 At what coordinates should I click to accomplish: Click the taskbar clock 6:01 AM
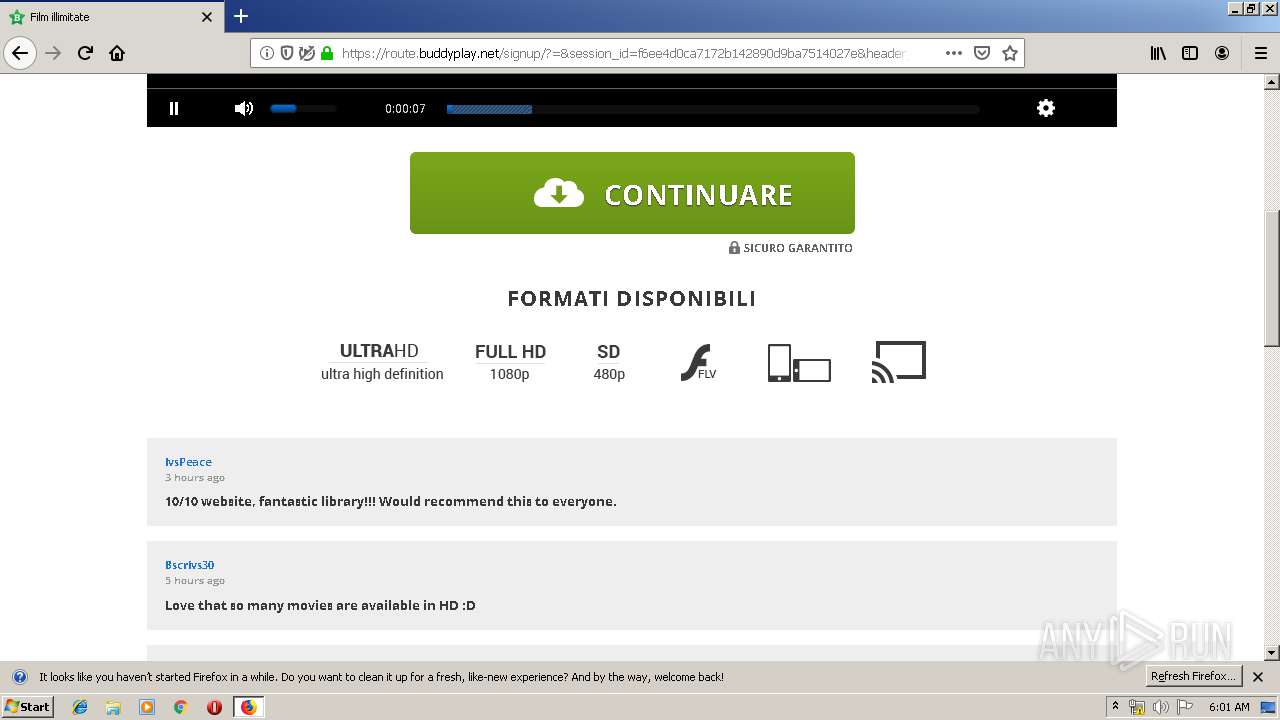1229,707
